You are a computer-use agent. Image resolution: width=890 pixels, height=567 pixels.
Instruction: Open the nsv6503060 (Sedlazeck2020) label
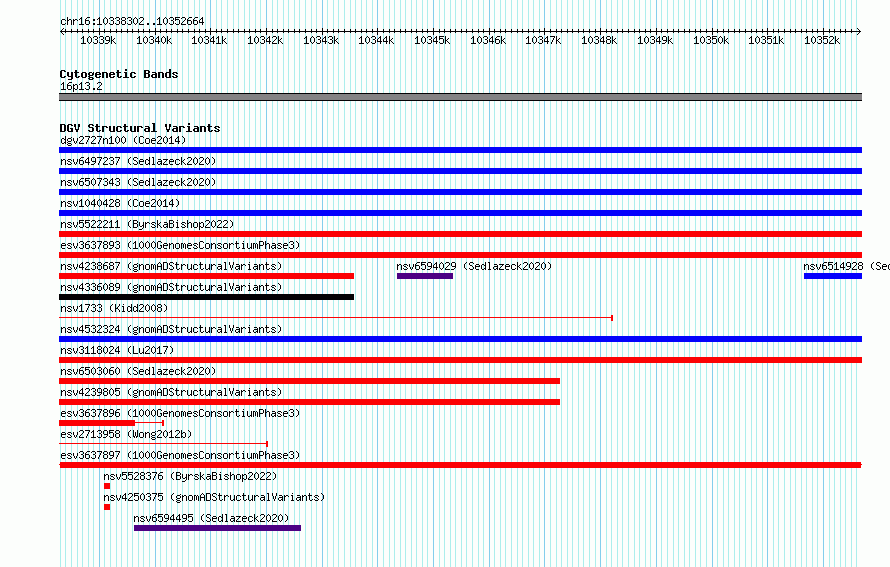click(x=138, y=371)
